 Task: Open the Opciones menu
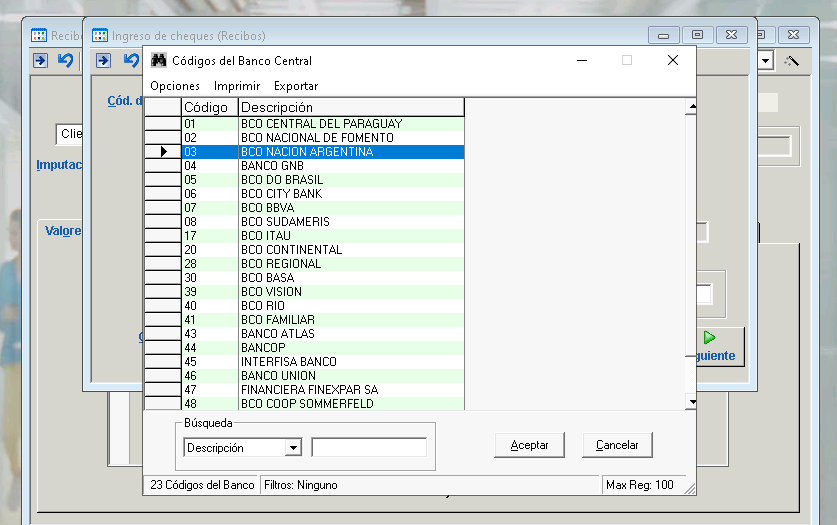[175, 86]
